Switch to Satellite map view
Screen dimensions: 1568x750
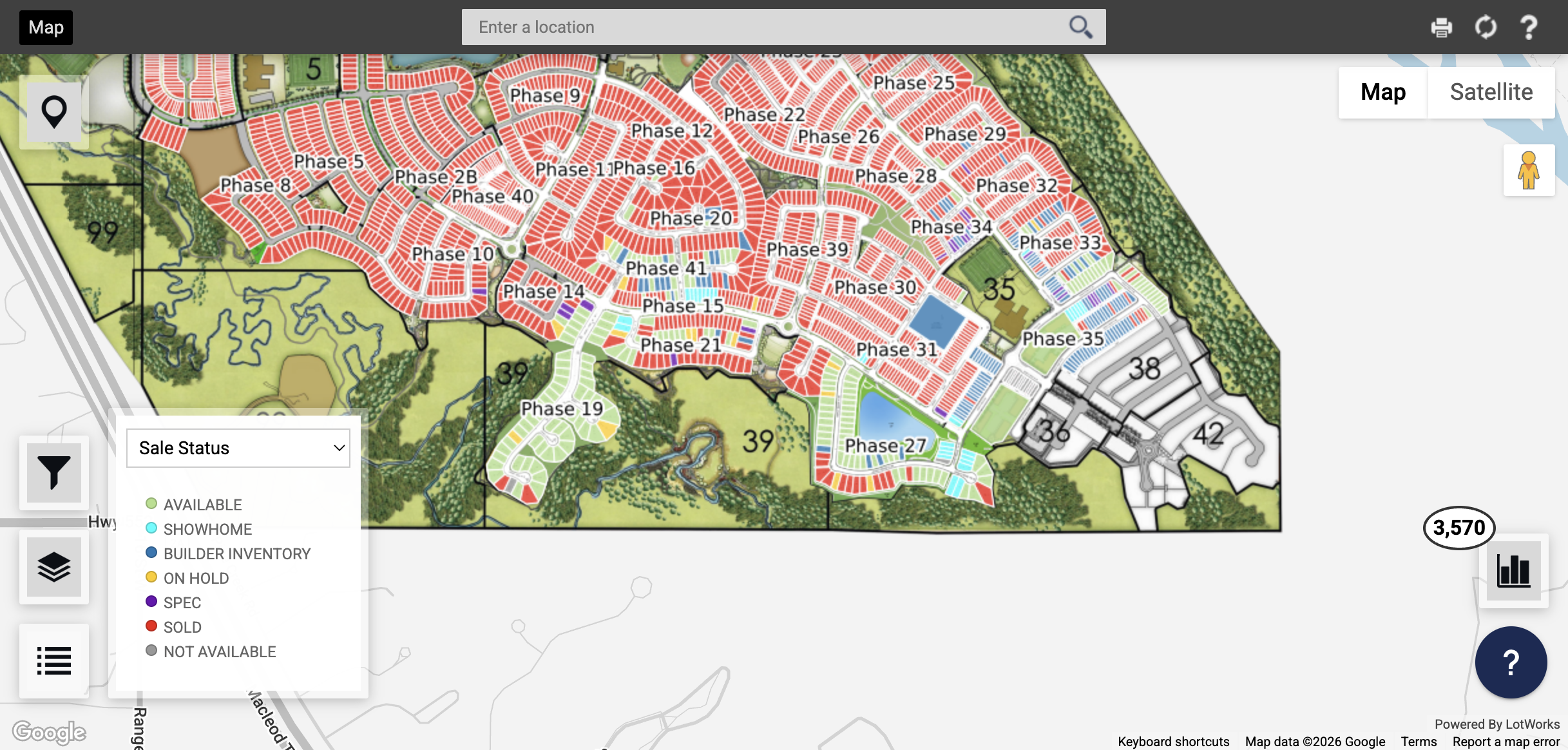point(1491,92)
